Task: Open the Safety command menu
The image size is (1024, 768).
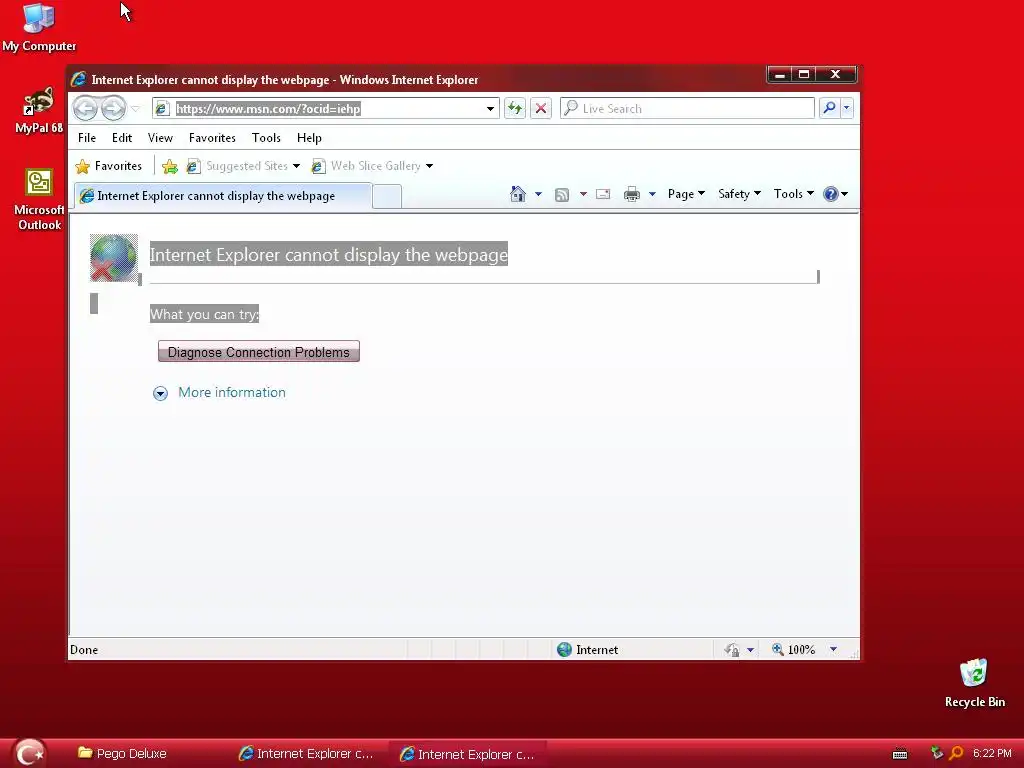Action: point(739,194)
